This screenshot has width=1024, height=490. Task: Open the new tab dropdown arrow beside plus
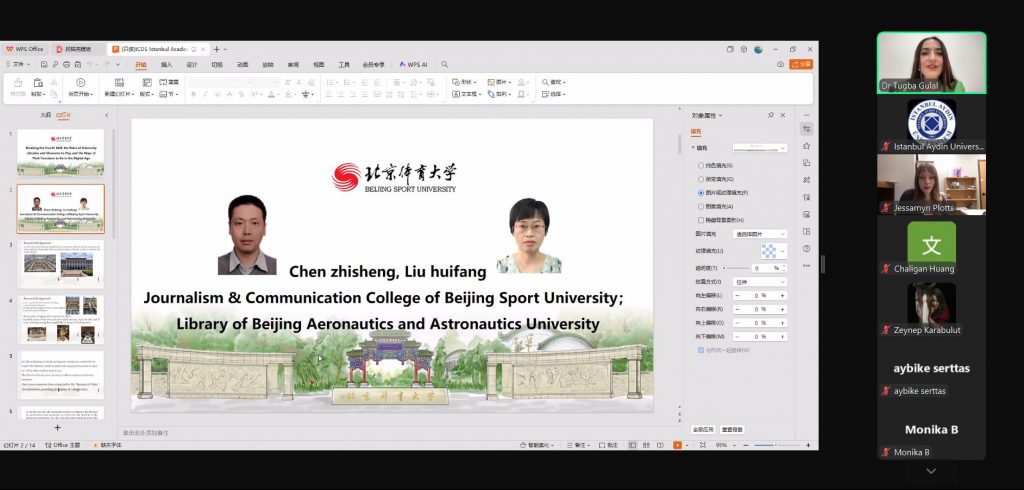[x=225, y=49]
